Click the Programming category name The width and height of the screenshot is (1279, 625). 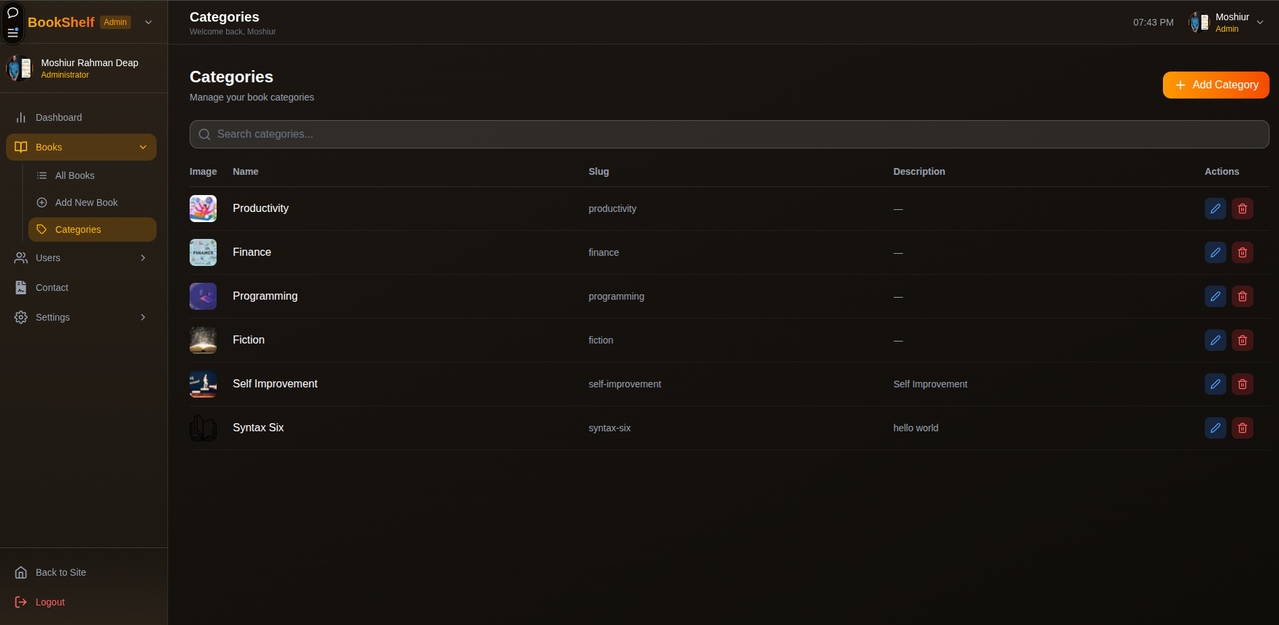[x=265, y=296]
